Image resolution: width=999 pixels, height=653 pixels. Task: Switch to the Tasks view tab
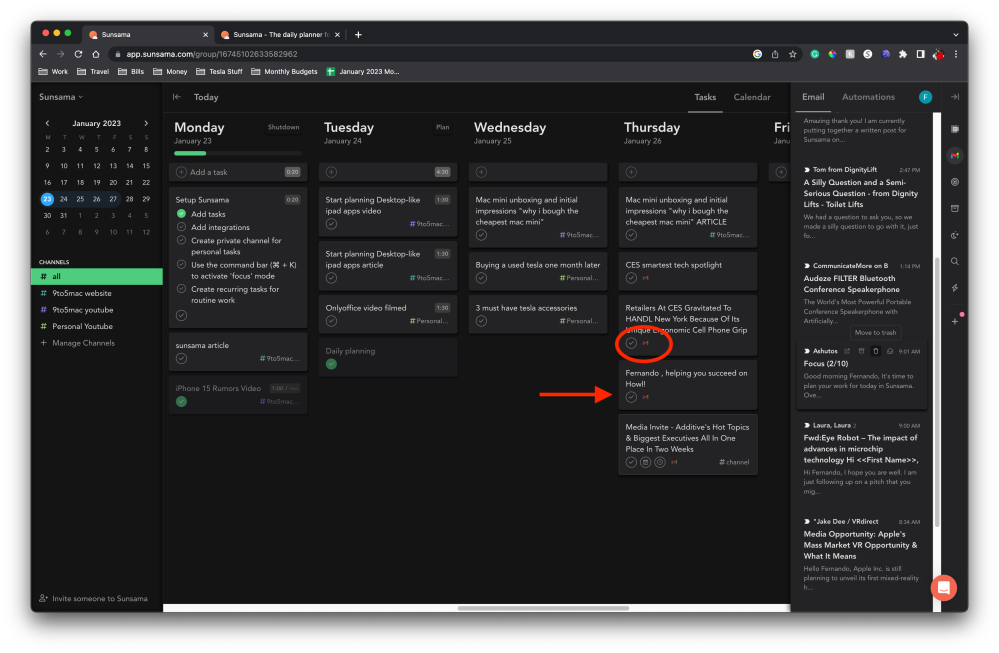(x=705, y=97)
